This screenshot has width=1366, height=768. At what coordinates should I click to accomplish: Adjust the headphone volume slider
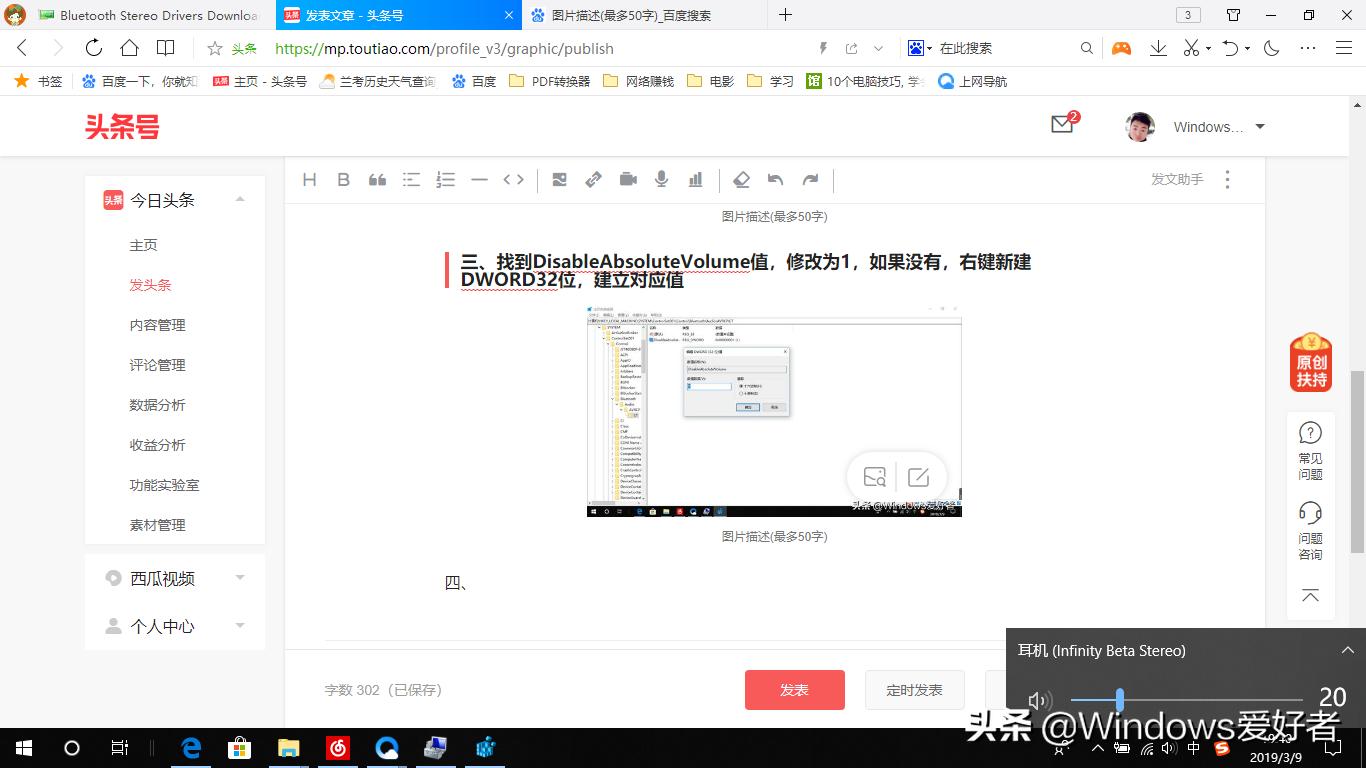(1119, 699)
